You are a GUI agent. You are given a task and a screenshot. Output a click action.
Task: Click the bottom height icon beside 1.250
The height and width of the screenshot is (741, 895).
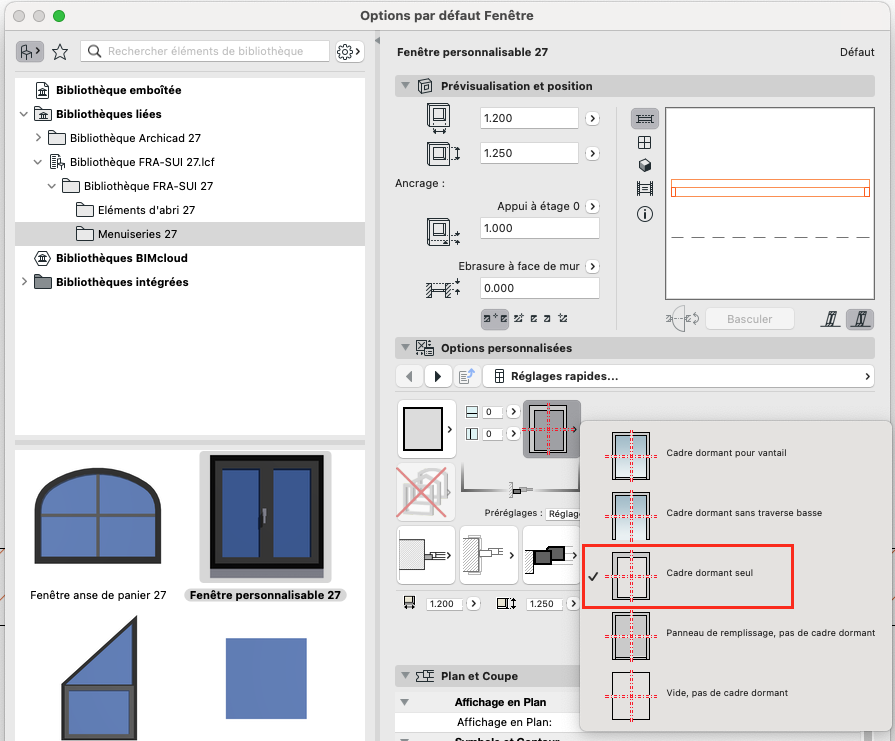point(506,603)
